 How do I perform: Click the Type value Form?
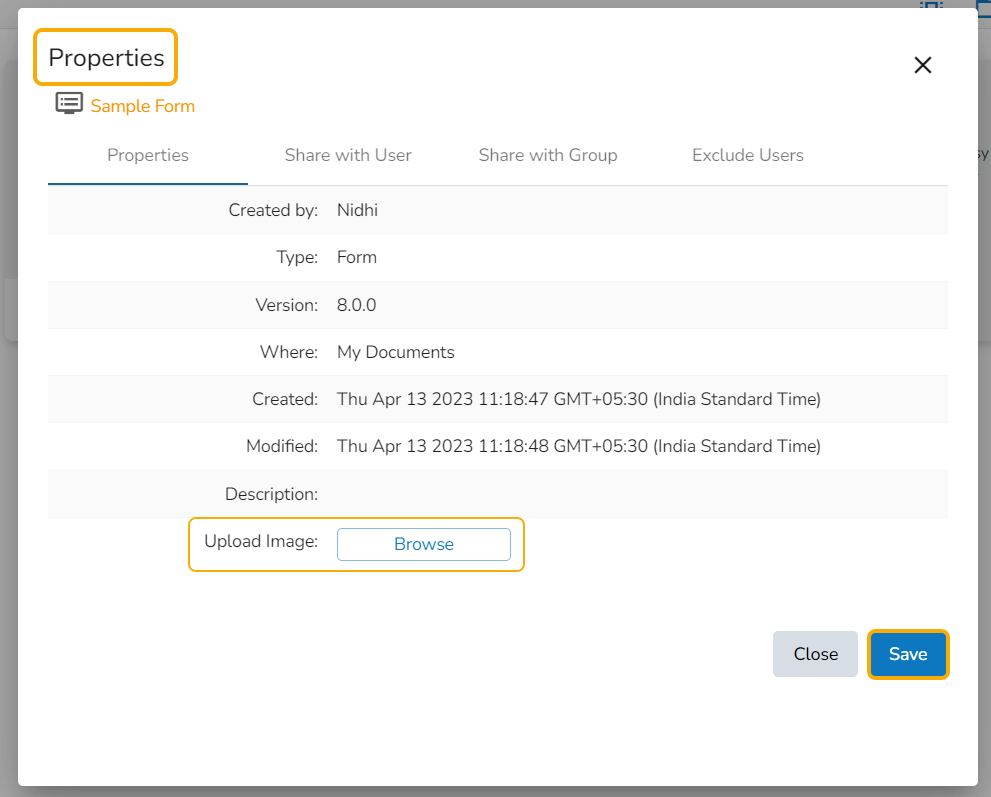[x=357, y=257]
